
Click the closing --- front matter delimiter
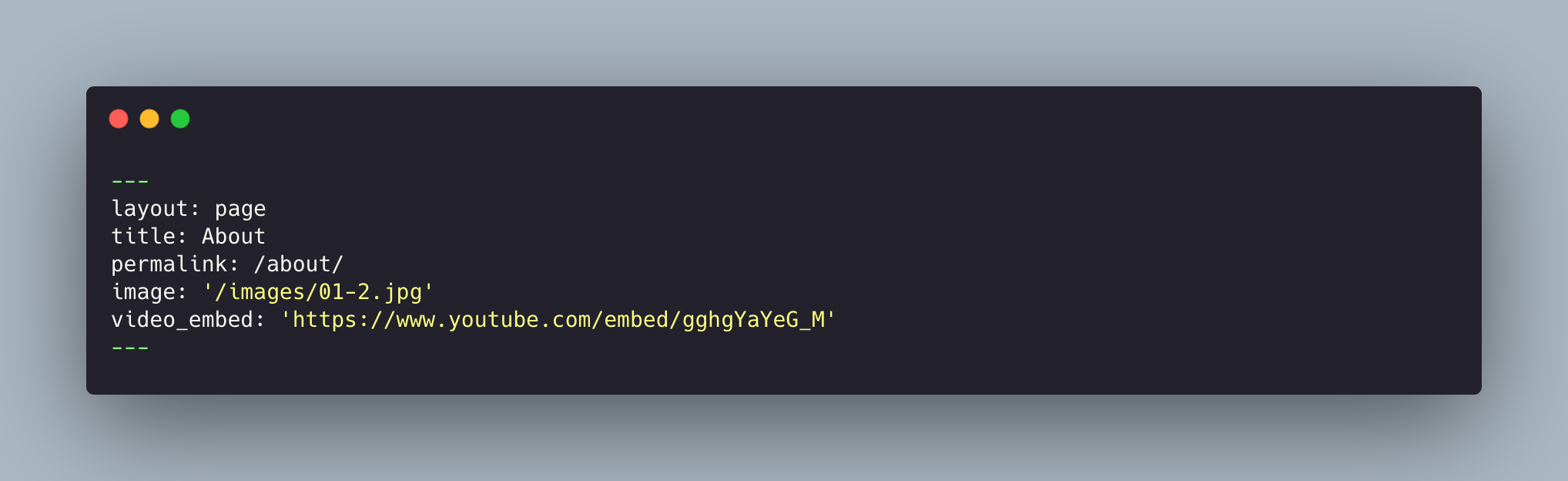pyautogui.click(x=130, y=348)
